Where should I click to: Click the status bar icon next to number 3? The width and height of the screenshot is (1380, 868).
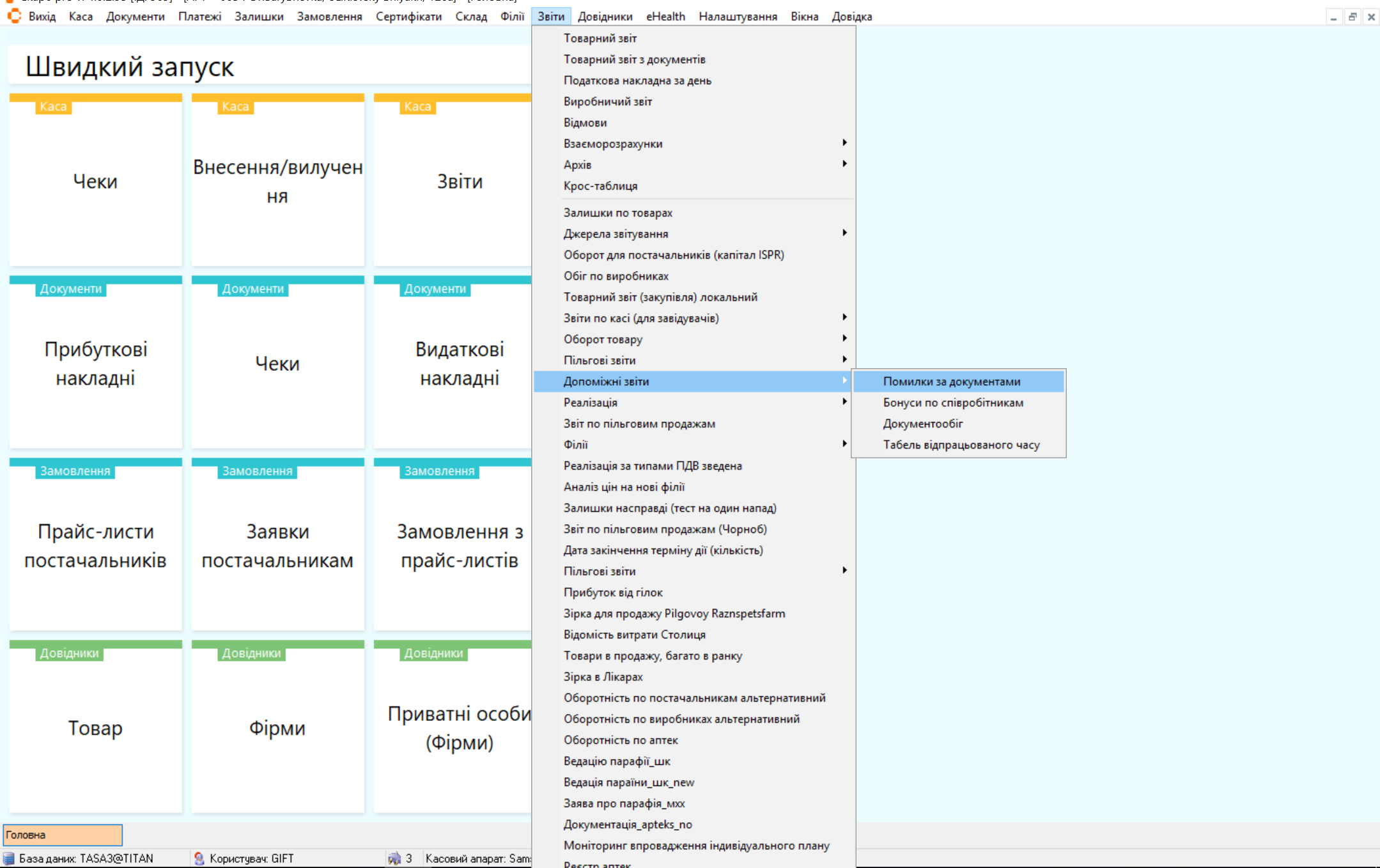tap(394, 858)
